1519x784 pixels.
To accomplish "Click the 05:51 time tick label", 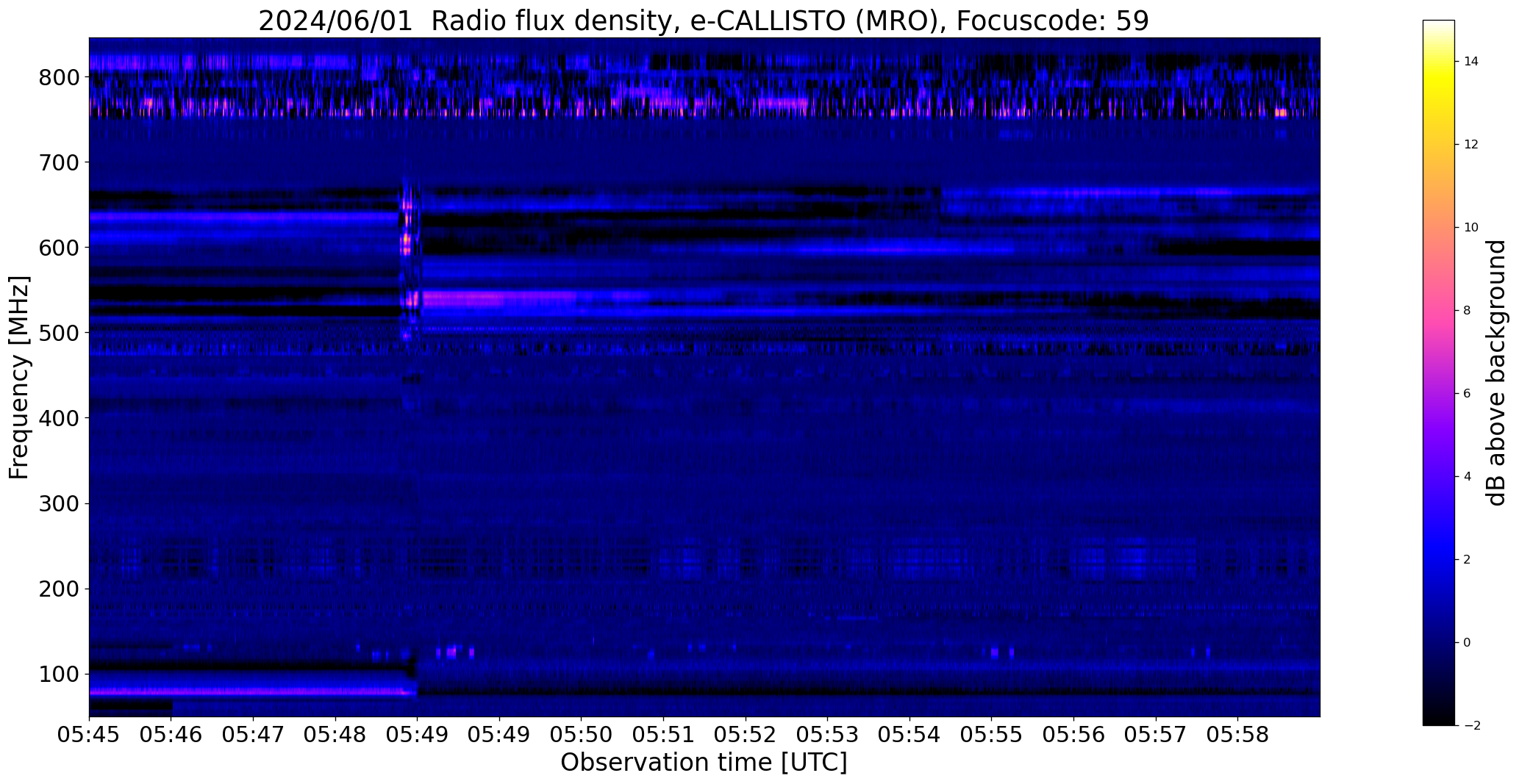I will (664, 736).
